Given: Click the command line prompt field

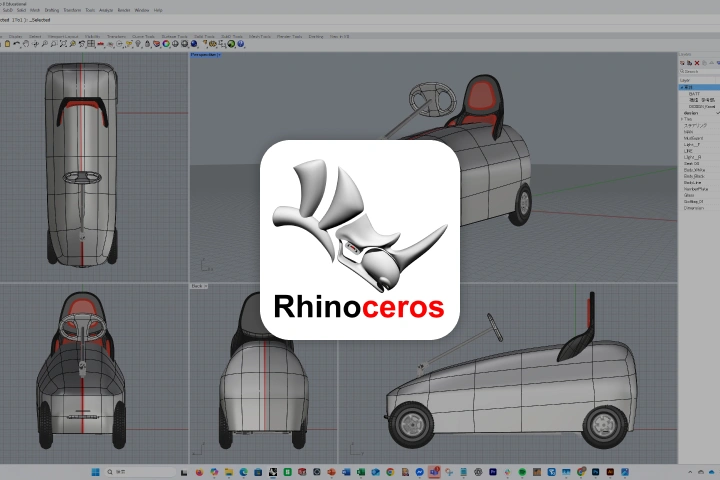Looking at the screenshot, I should [x=360, y=20].
